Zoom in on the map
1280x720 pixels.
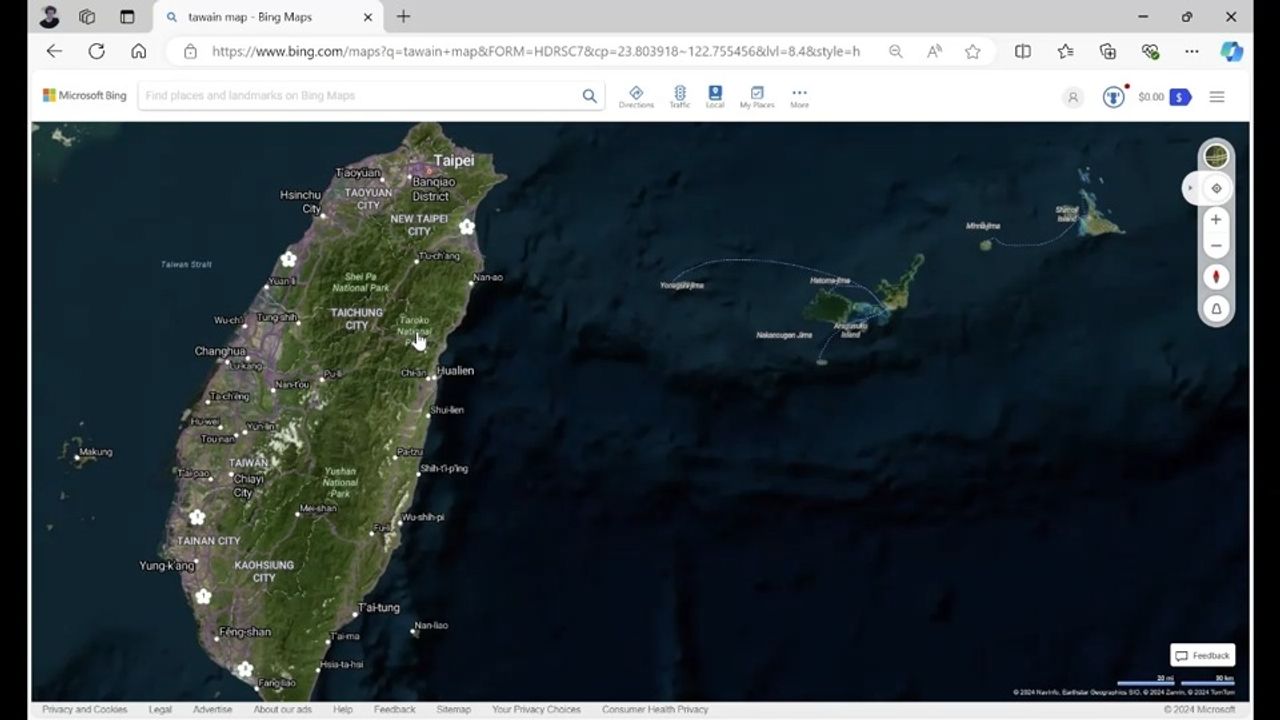pyautogui.click(x=1216, y=220)
